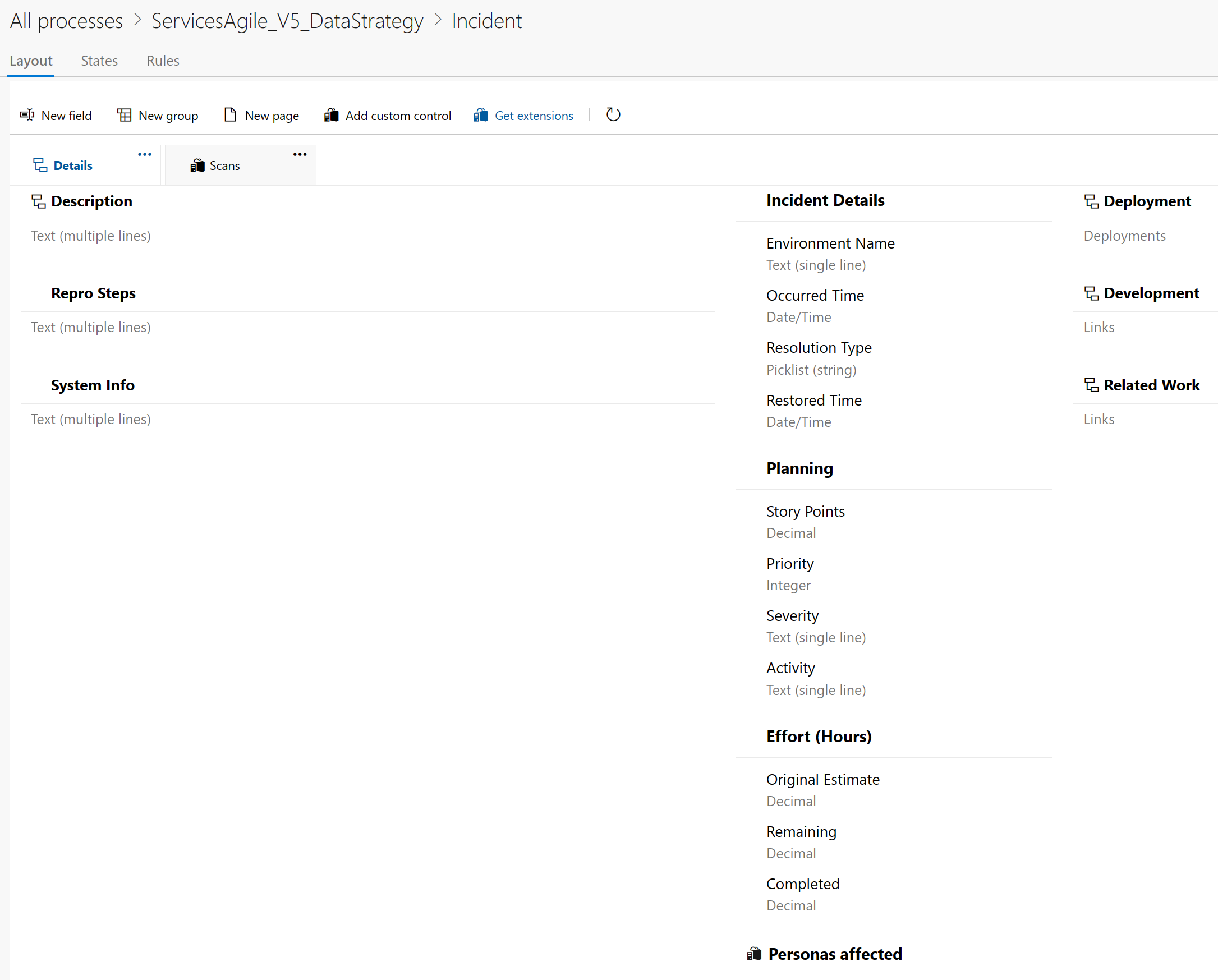Go to All processes breadcrumb
The height and width of the screenshot is (980, 1218).
pyautogui.click(x=66, y=21)
